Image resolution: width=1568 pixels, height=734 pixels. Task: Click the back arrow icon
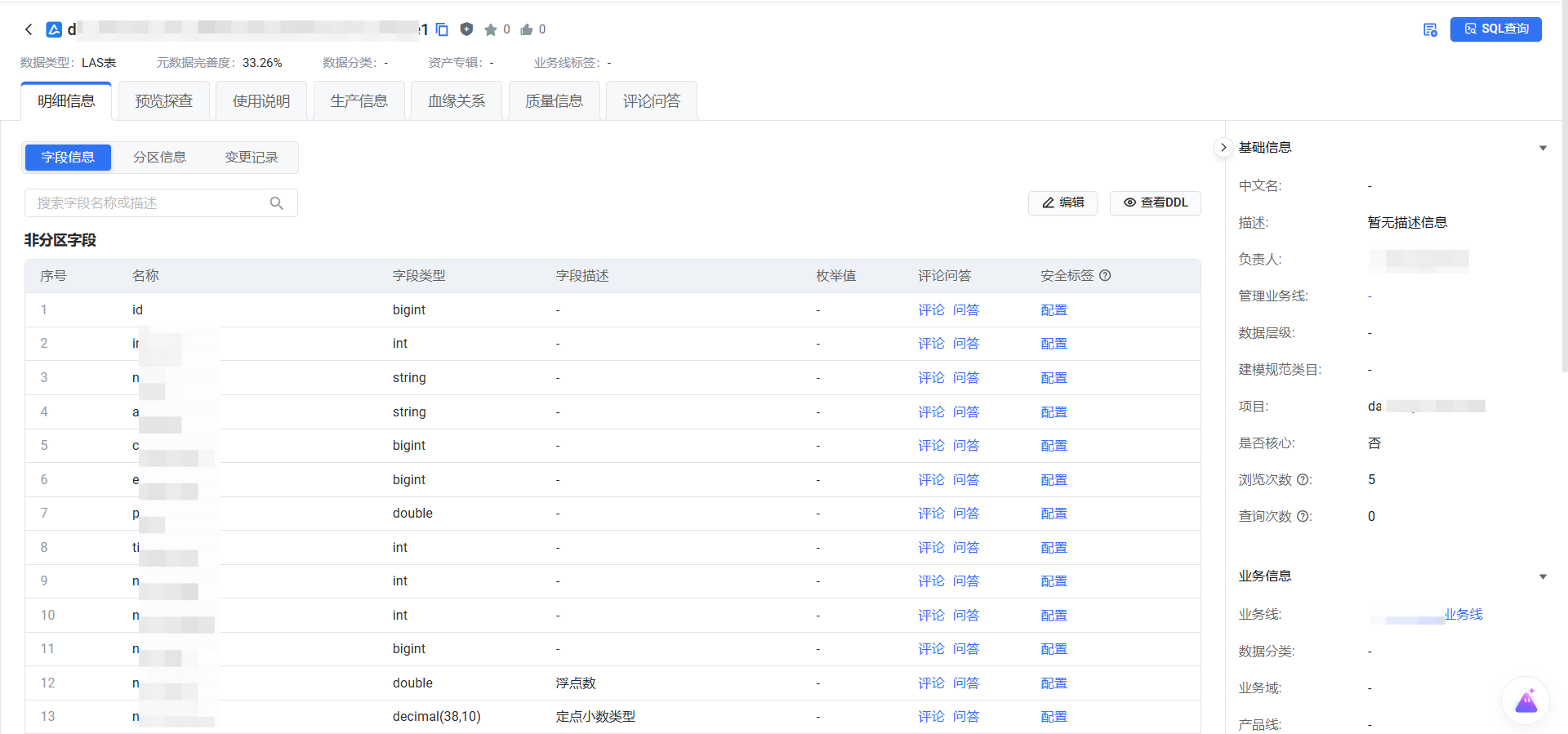(29, 29)
